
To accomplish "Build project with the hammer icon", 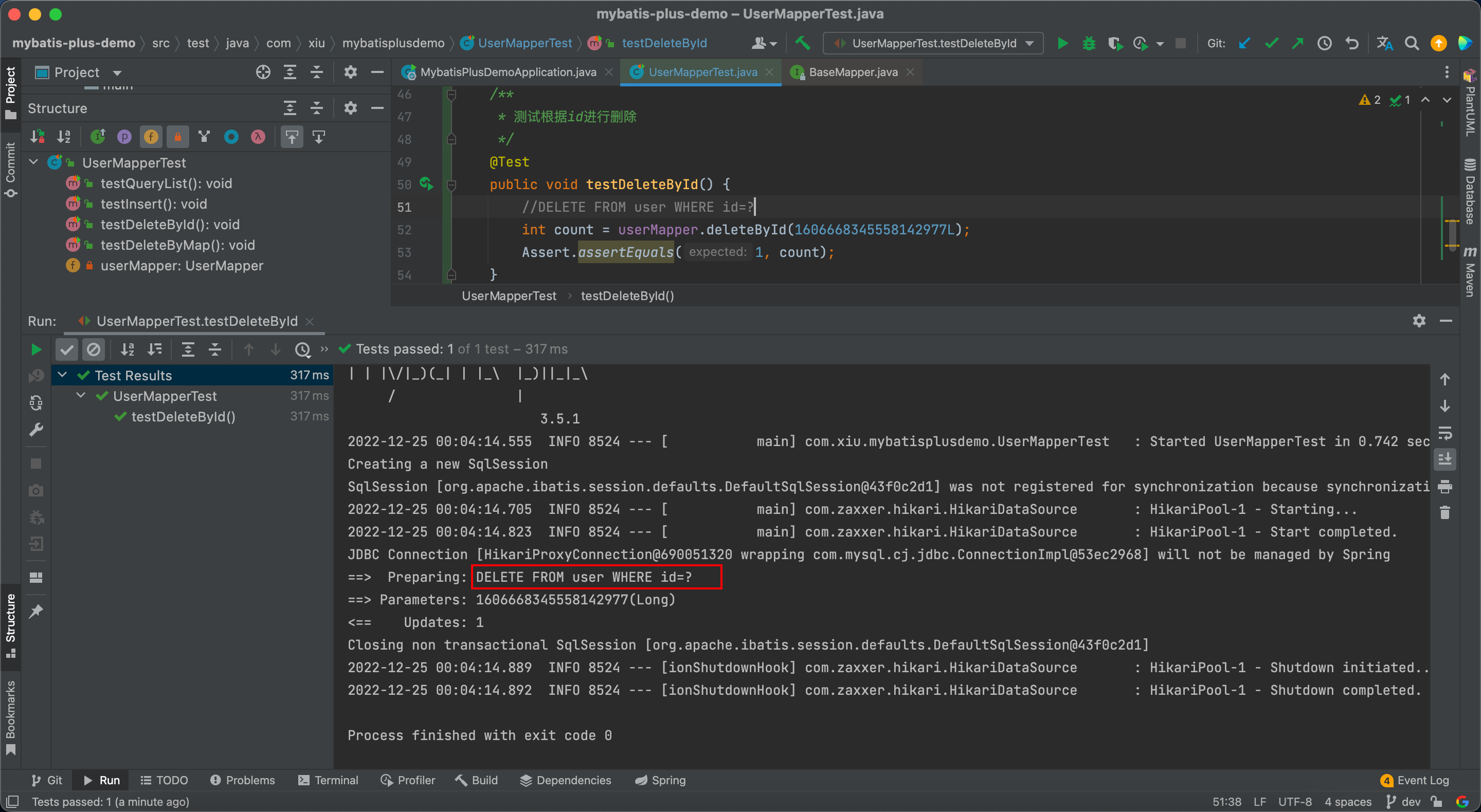I will (803, 43).
